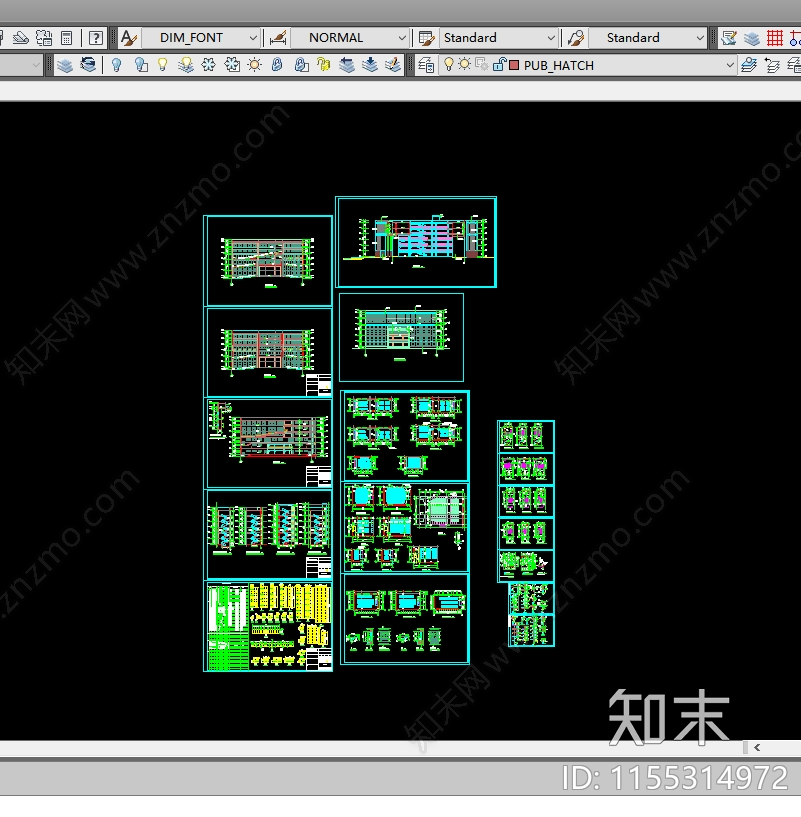Open the NORMAL dimension style dropdown
The image size is (801, 817).
coord(349,38)
